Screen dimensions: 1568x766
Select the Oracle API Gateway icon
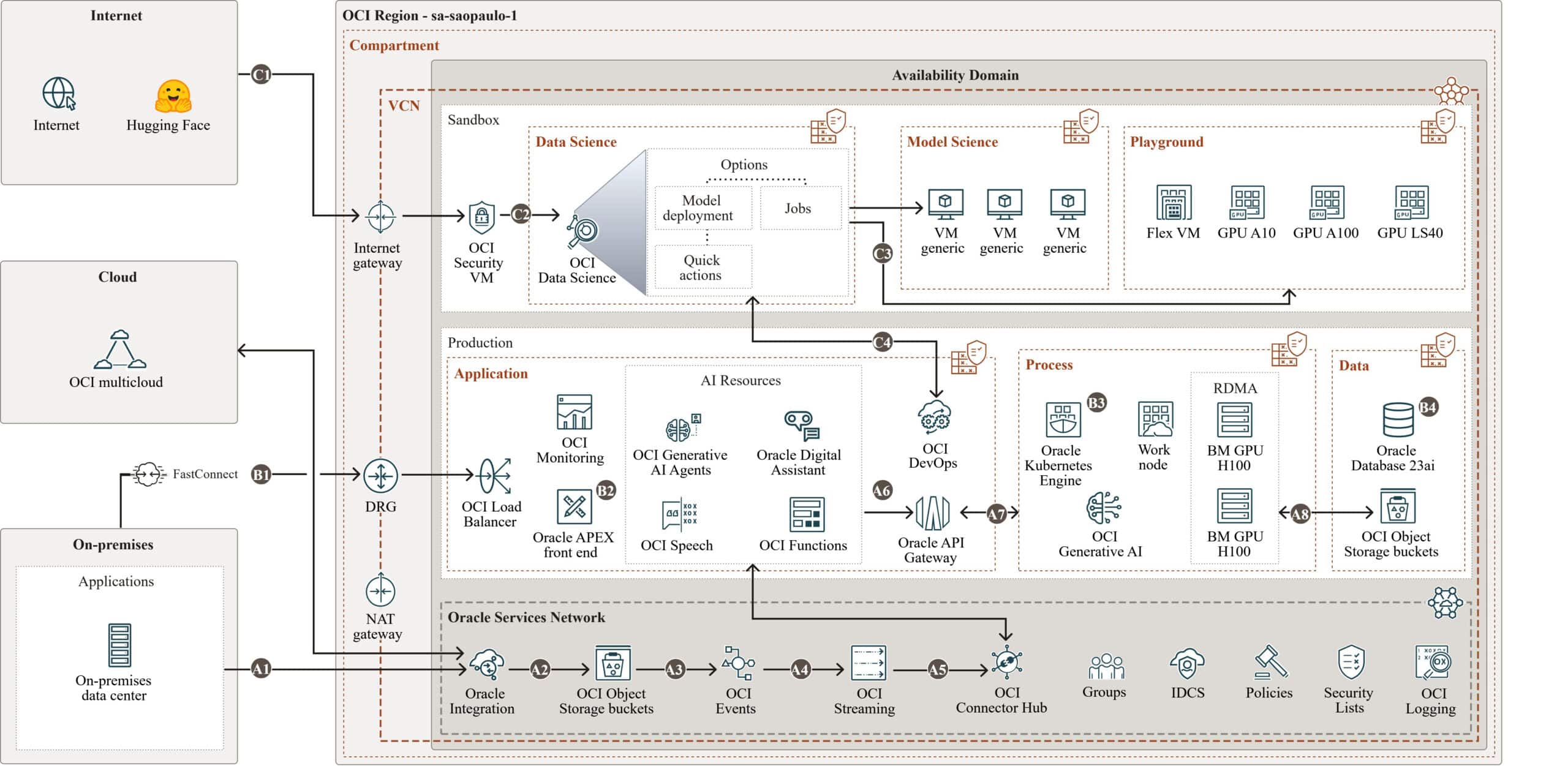click(x=932, y=513)
